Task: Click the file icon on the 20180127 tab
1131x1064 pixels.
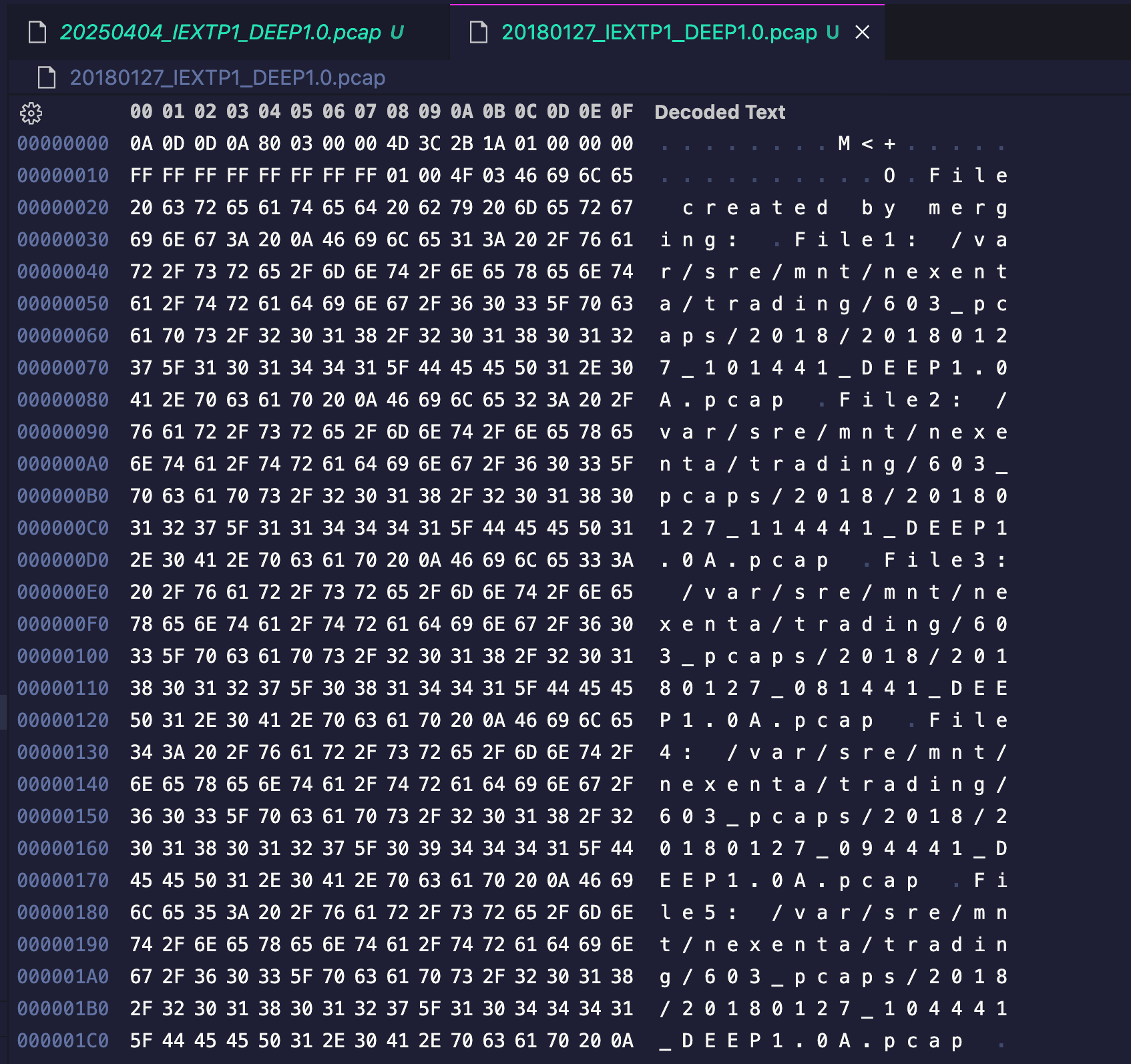Action: click(478, 31)
